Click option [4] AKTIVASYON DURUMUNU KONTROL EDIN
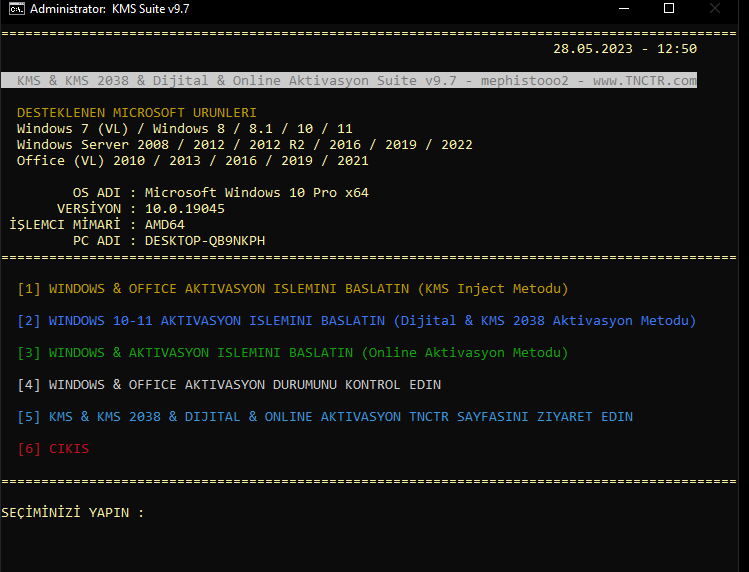Image resolution: width=749 pixels, height=572 pixels. pyautogui.click(x=229, y=385)
